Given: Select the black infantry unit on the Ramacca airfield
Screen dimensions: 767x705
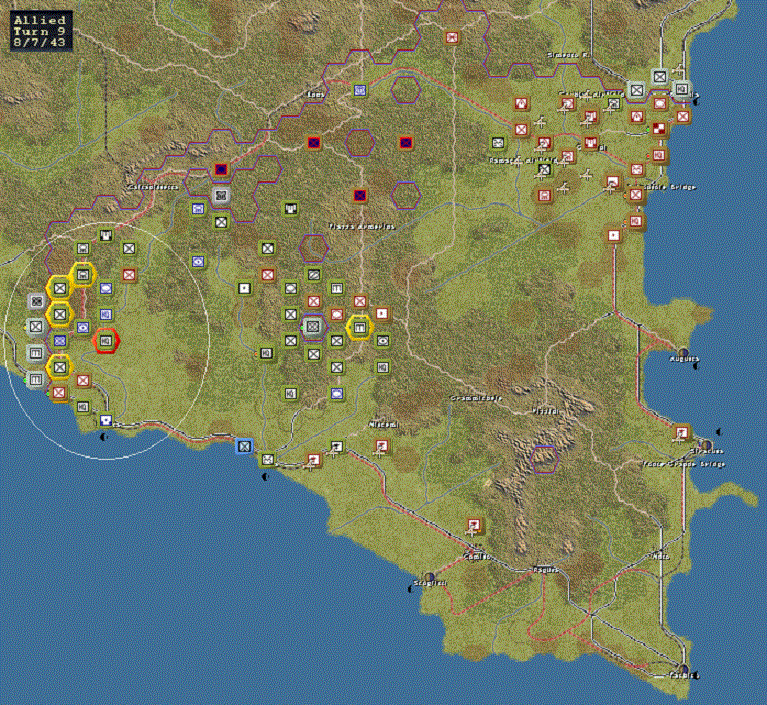Looking at the screenshot, I should pyautogui.click(x=544, y=170).
